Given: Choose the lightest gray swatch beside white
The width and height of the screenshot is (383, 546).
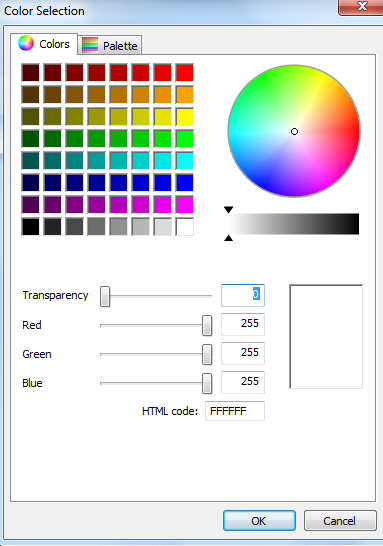Looking at the screenshot, I should [x=162, y=227].
